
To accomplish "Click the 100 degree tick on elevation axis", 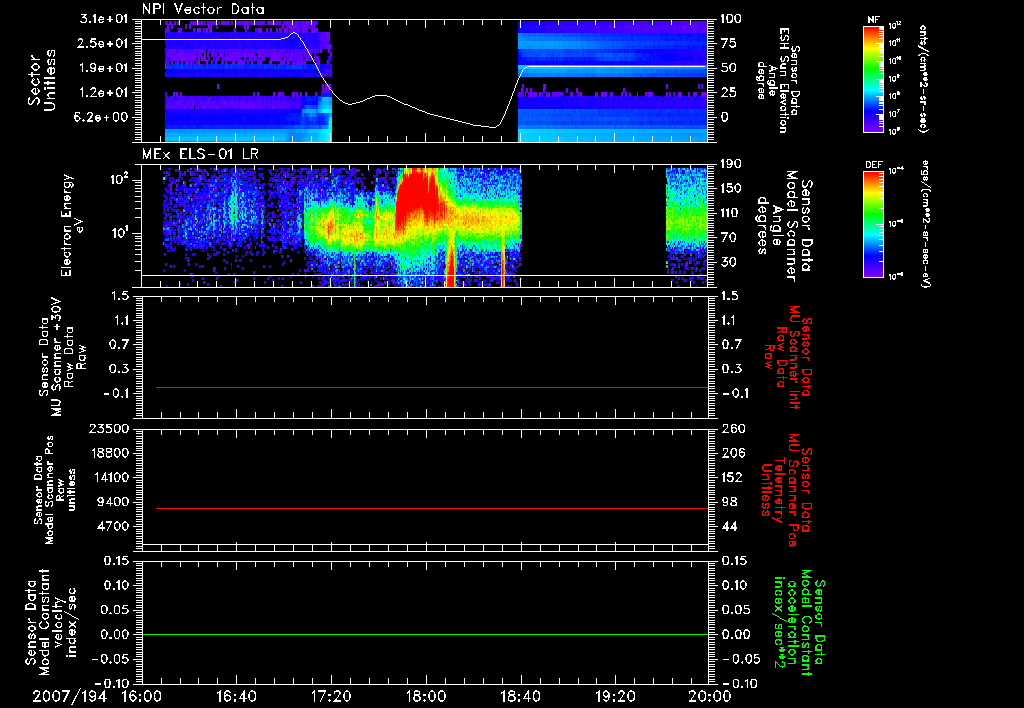I will (x=731, y=19).
